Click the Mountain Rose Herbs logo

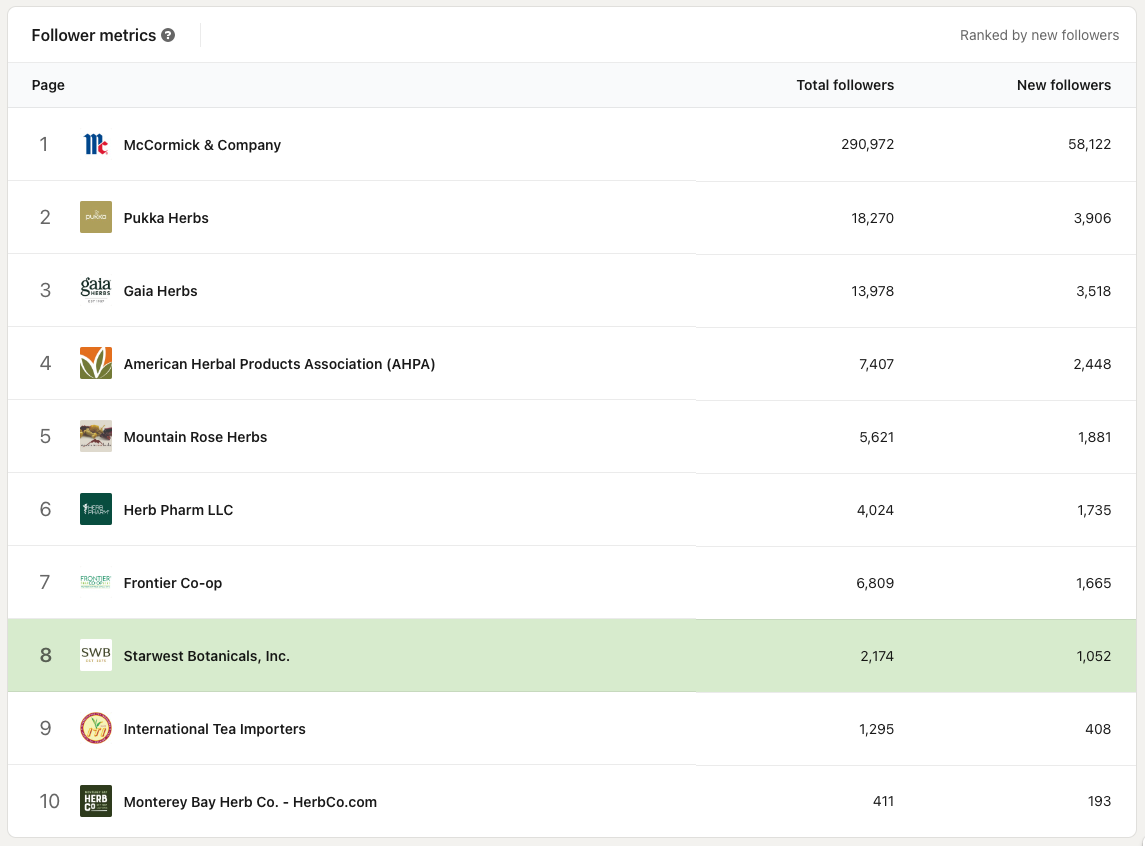point(96,437)
